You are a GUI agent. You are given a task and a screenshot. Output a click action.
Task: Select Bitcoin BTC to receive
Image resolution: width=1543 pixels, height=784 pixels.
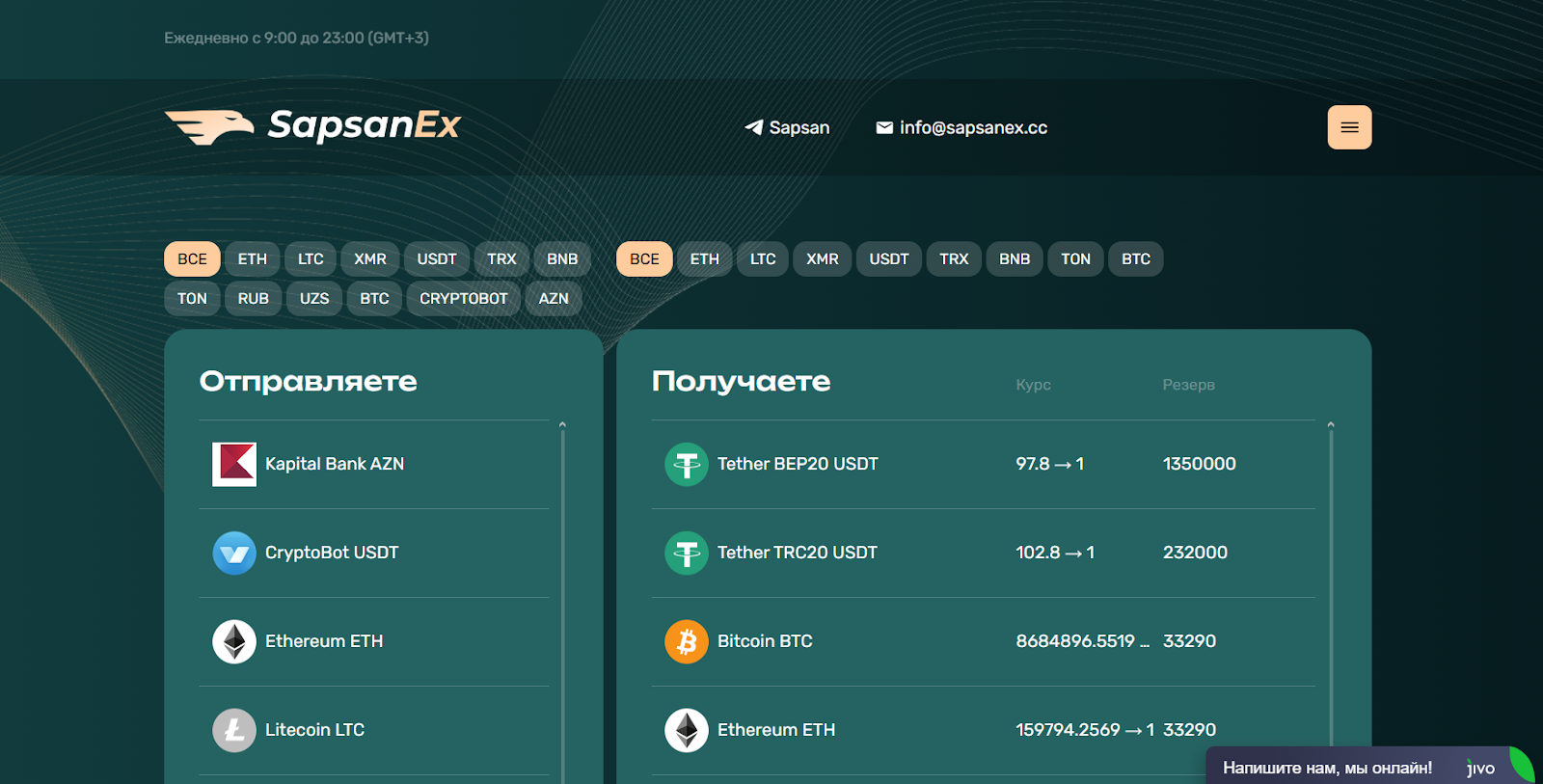(x=984, y=641)
